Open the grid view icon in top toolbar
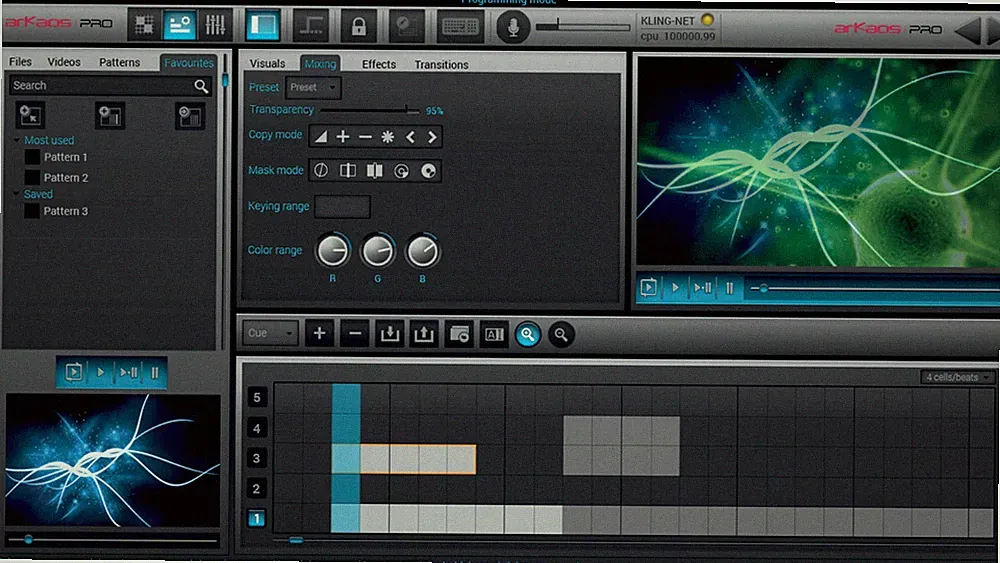 click(144, 26)
